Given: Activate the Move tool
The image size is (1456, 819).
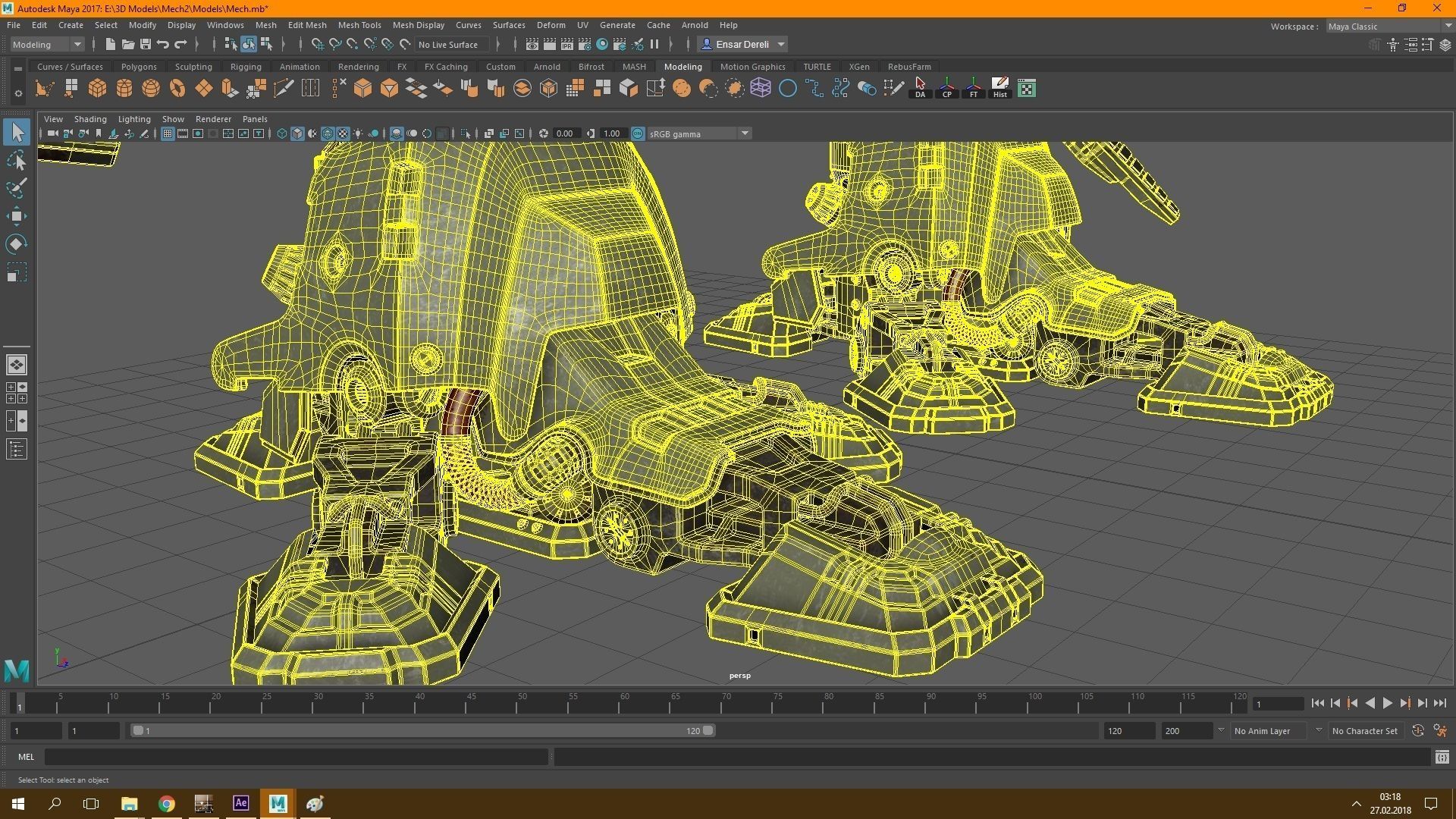Looking at the screenshot, I should 17,216.
